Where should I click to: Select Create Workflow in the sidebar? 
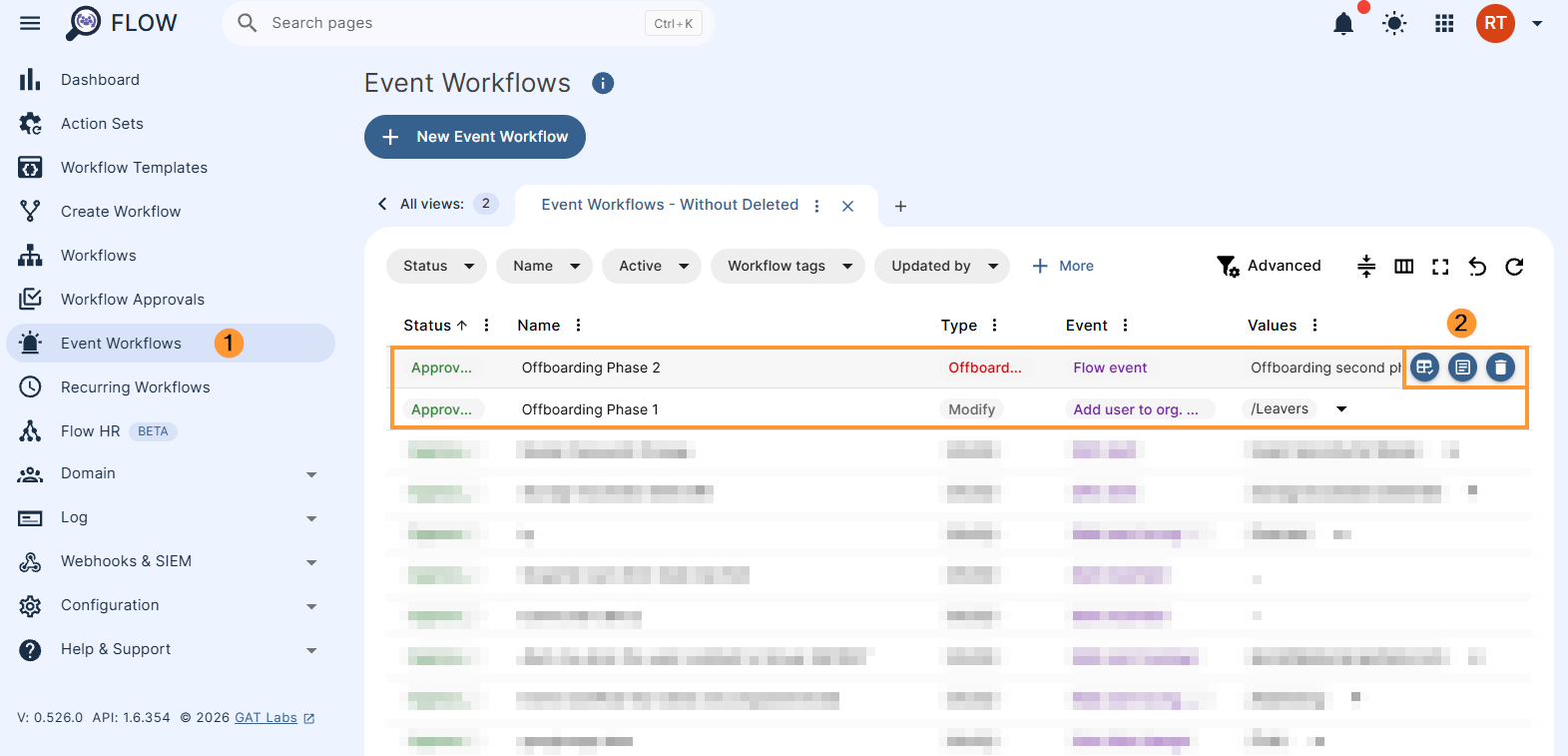tap(171, 212)
